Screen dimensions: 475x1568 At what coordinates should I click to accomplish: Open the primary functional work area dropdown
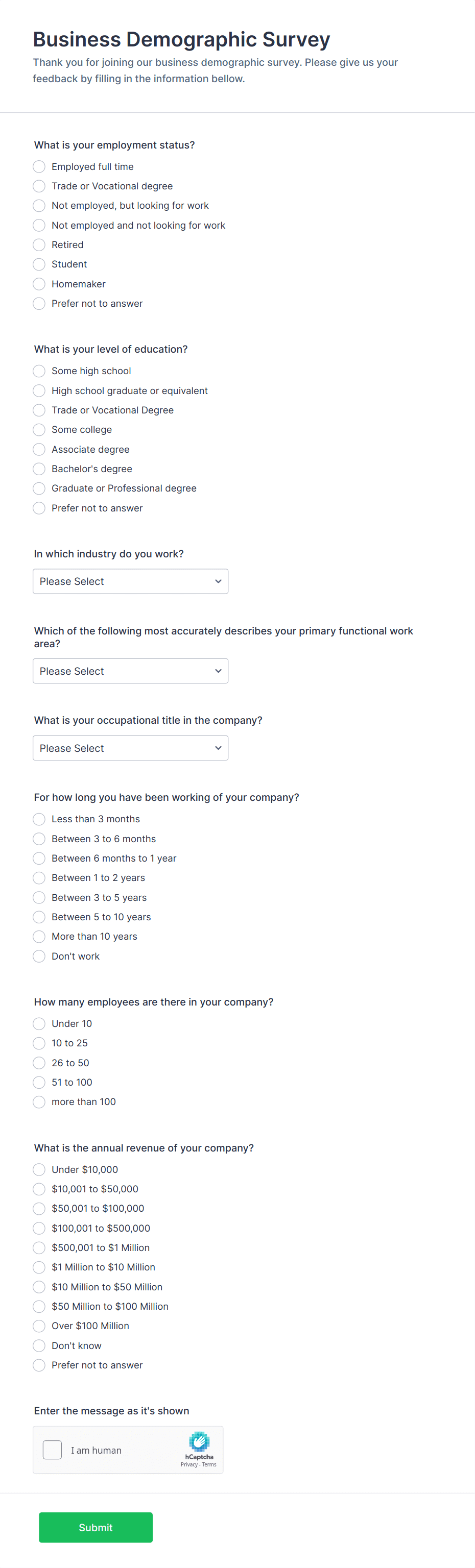pos(130,670)
